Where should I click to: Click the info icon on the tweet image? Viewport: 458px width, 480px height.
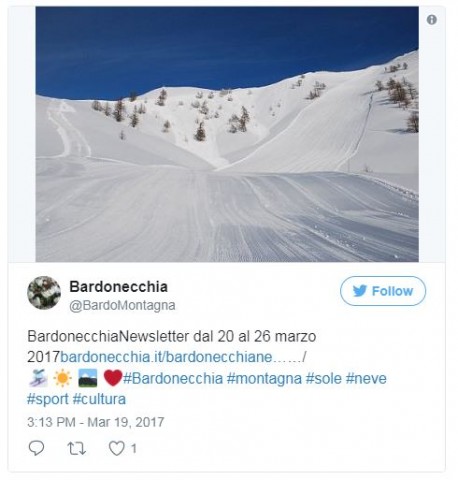[432, 20]
